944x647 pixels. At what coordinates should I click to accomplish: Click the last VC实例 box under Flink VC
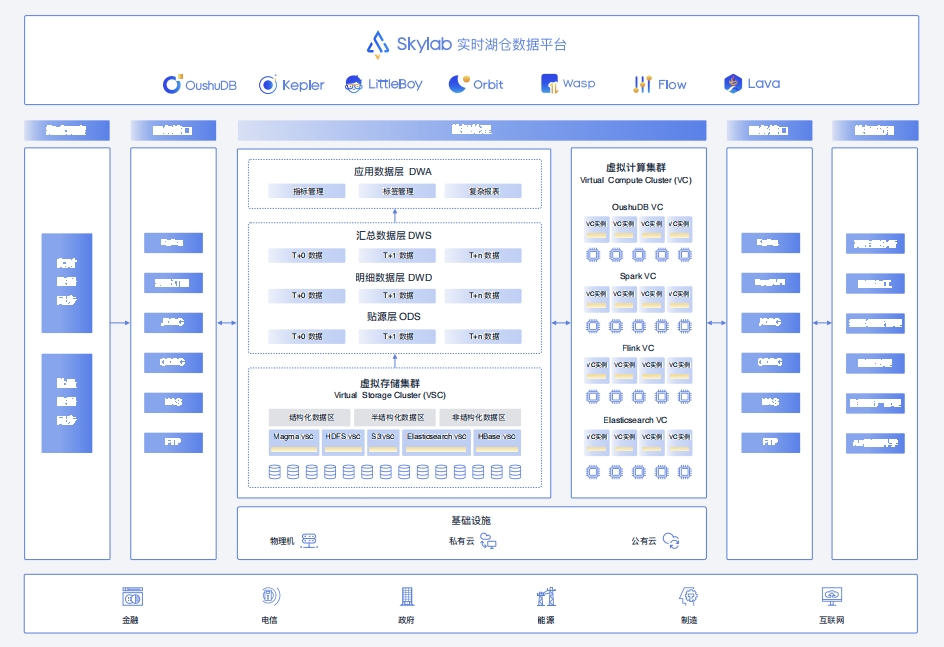point(680,371)
